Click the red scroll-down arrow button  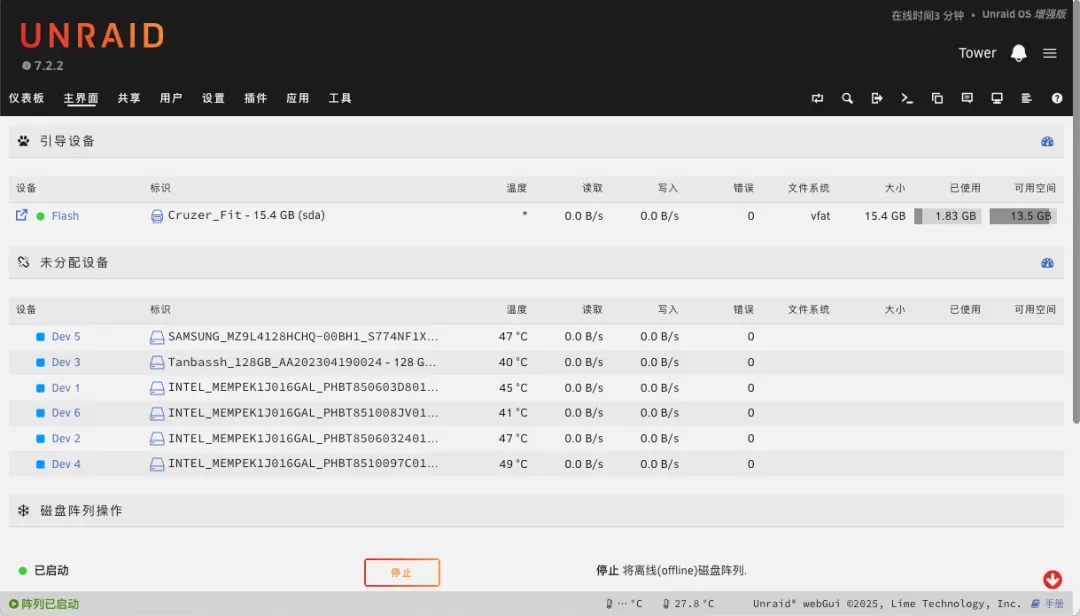[x=1052, y=579]
